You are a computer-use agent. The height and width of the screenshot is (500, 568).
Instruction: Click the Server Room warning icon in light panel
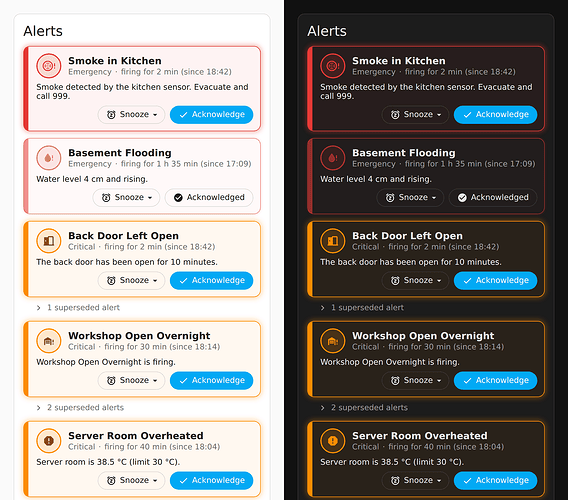coord(49,441)
